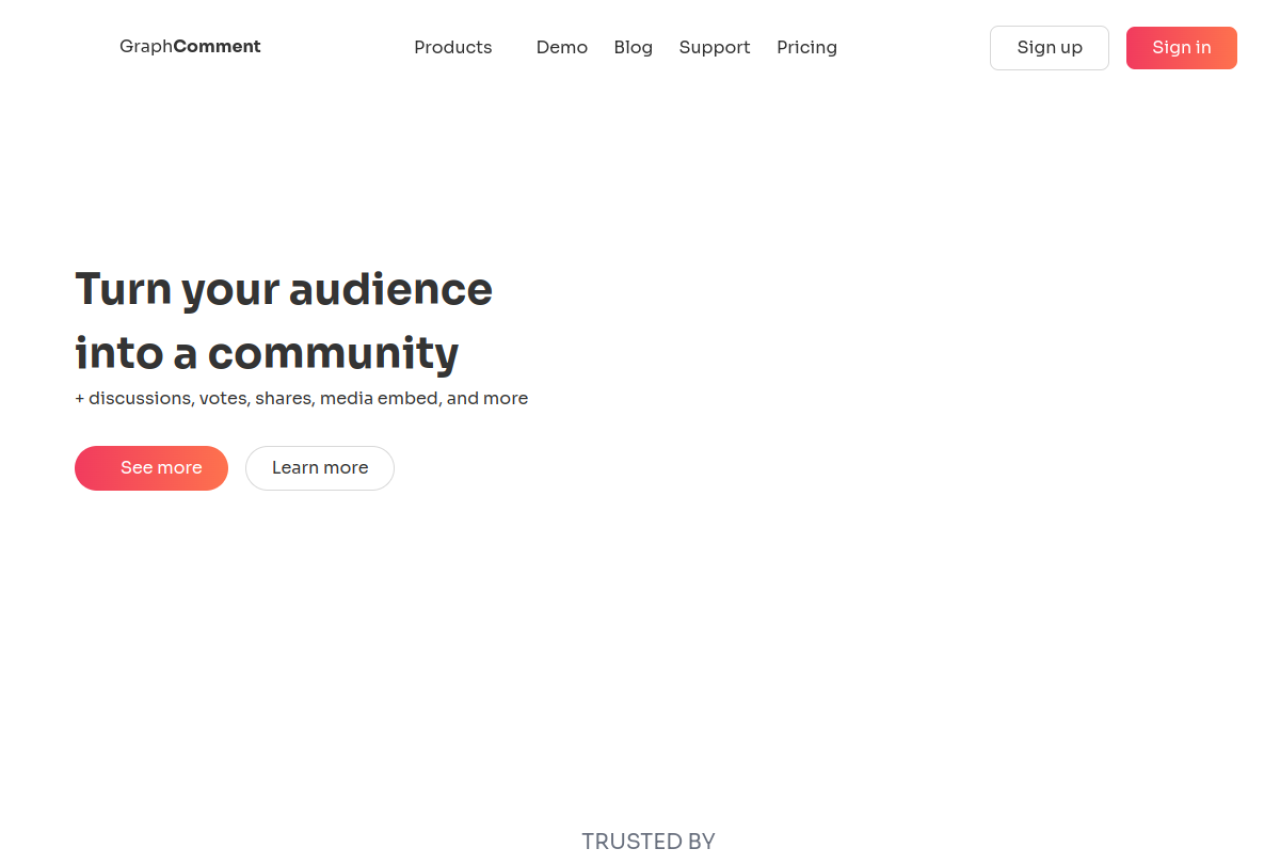Screen dimensions: 1280x853
Task: Open the Support menu item
Action: (714, 47)
